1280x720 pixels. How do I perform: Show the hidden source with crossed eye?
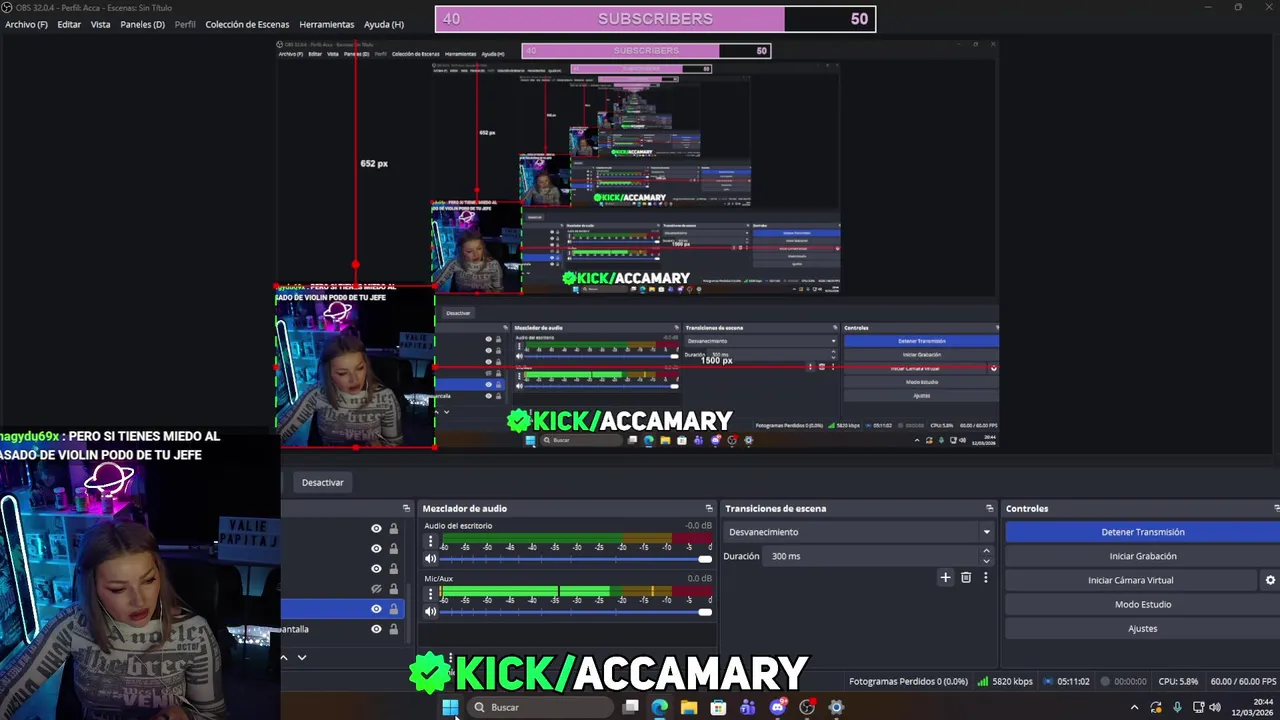(x=376, y=589)
